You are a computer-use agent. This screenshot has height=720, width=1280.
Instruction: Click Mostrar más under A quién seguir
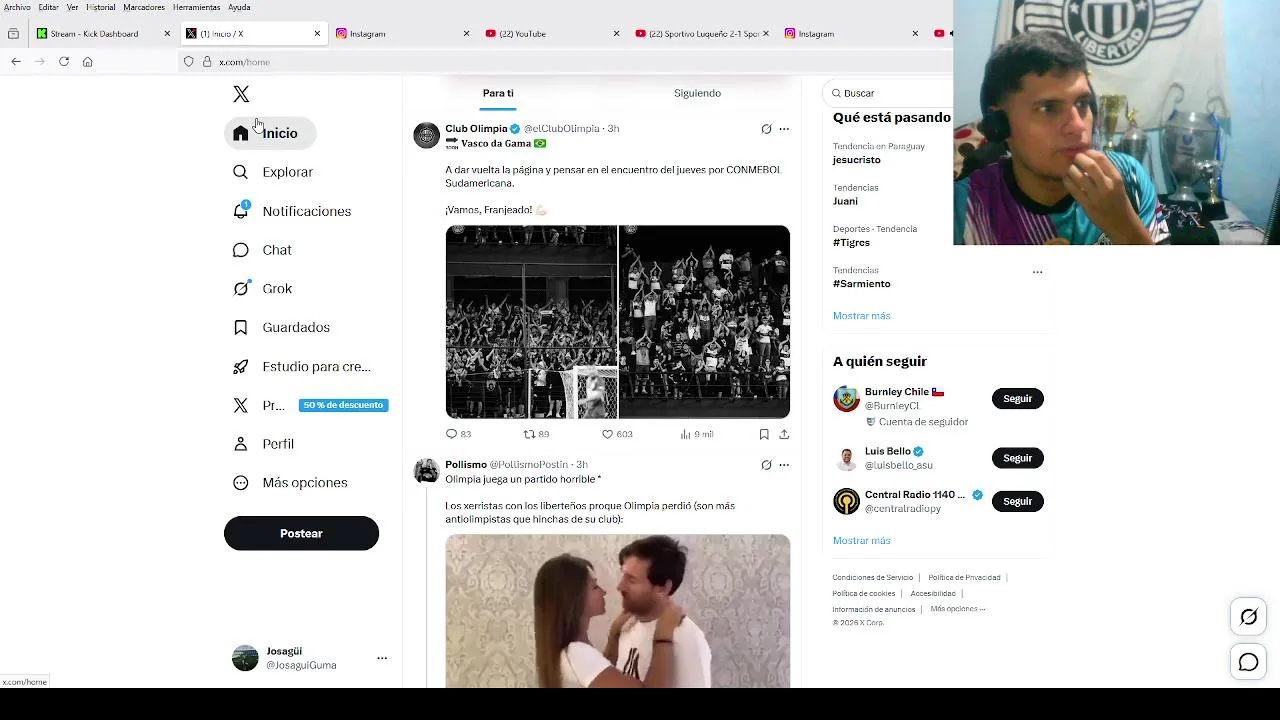coord(861,541)
